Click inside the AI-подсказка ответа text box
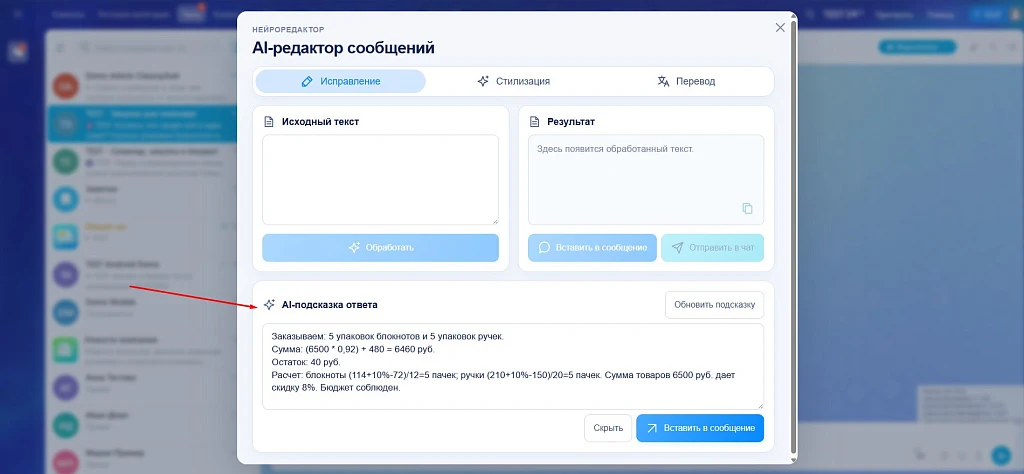This screenshot has width=1024, height=474. [513, 366]
